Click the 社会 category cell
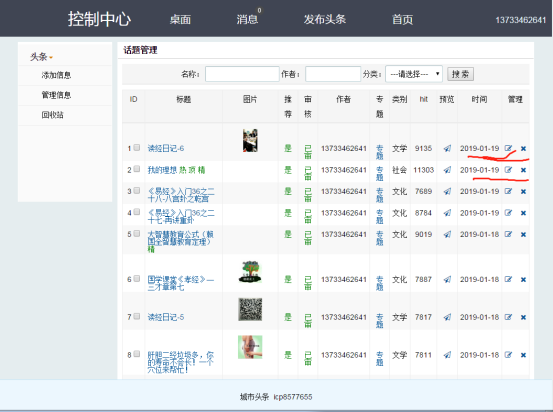Image resolution: width=553 pixels, height=412 pixels. tap(400, 170)
